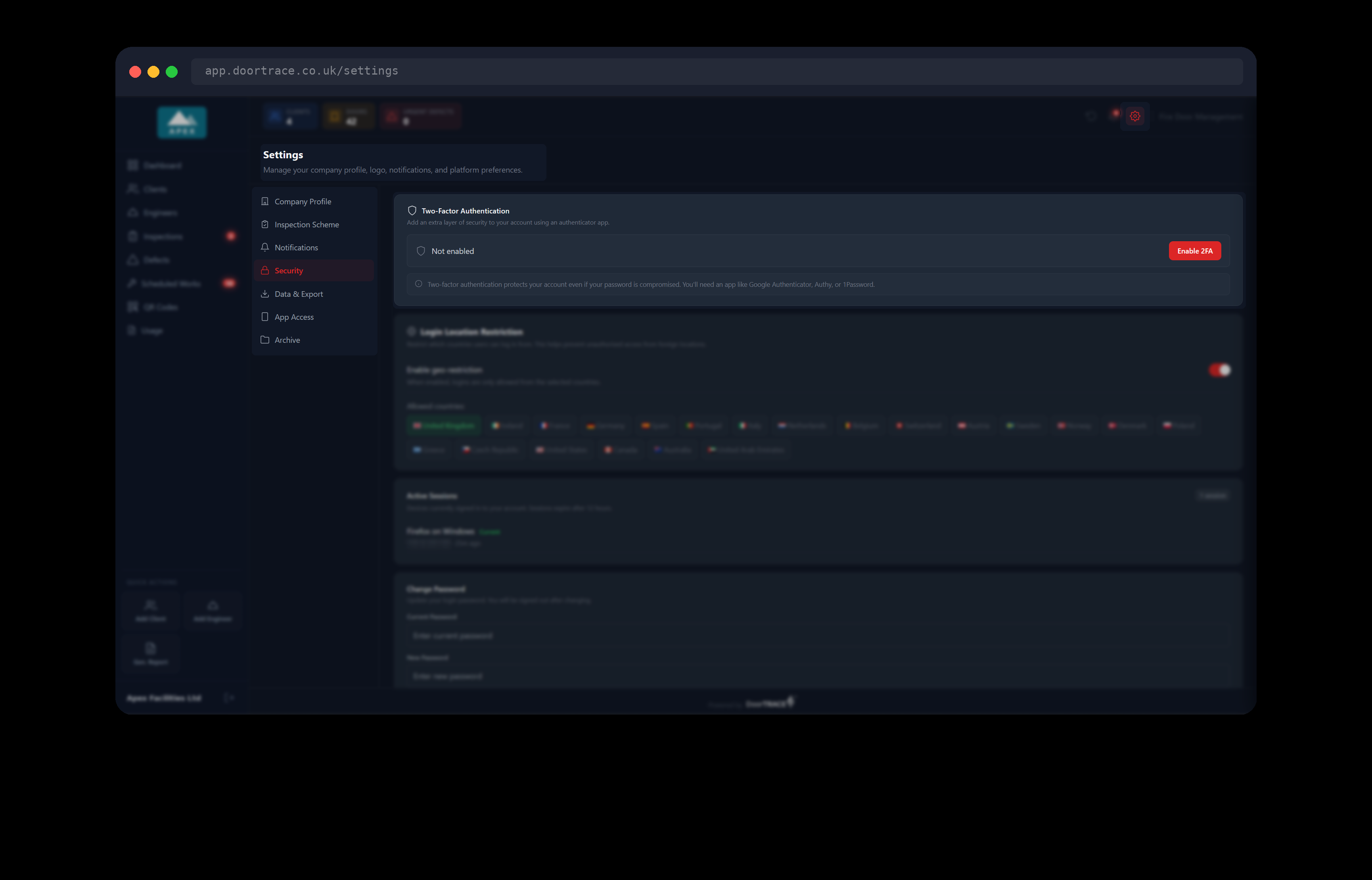Click the red close window button
This screenshot has width=1372, height=880.
tap(135, 71)
